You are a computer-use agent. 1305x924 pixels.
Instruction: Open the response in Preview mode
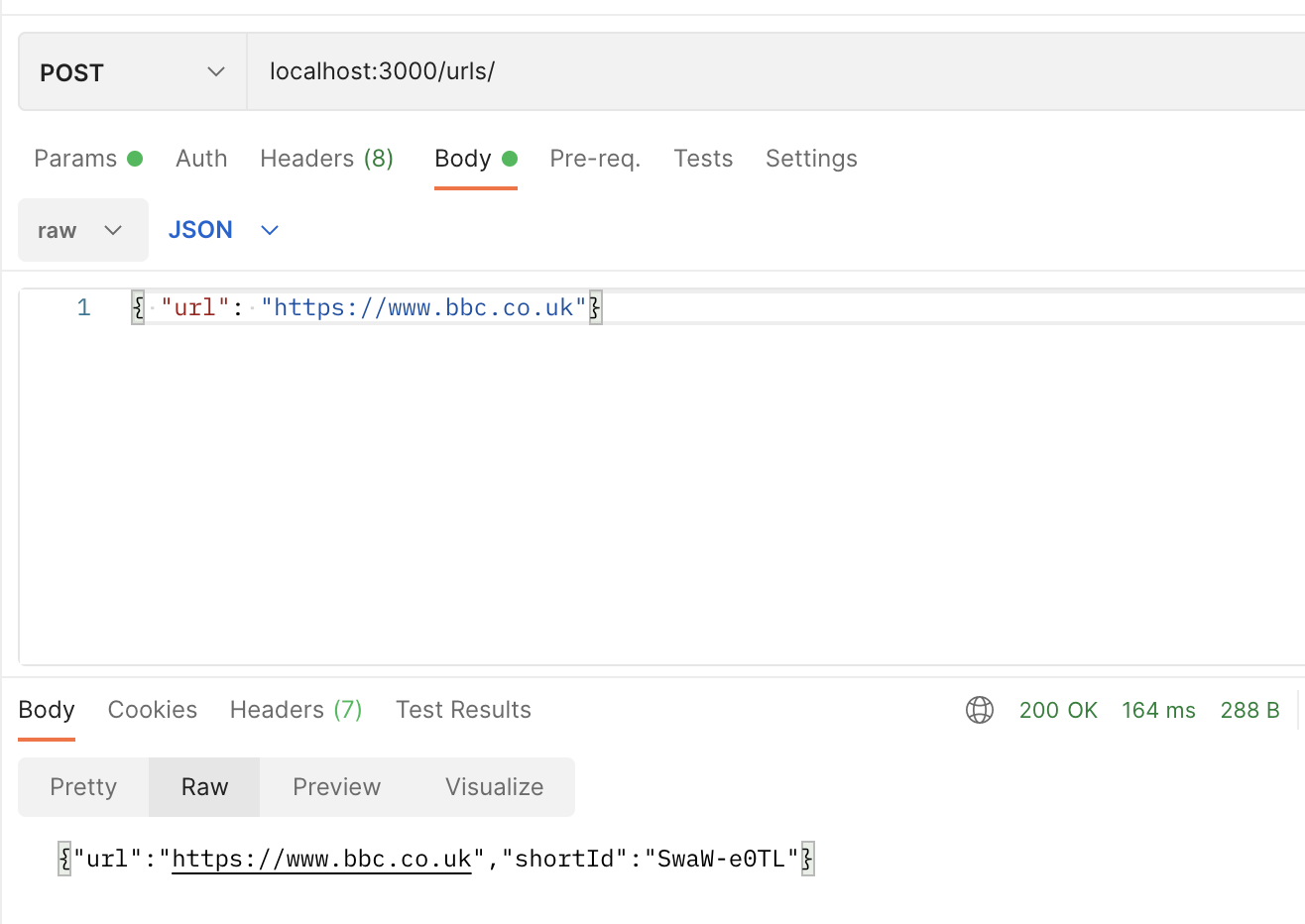click(336, 786)
